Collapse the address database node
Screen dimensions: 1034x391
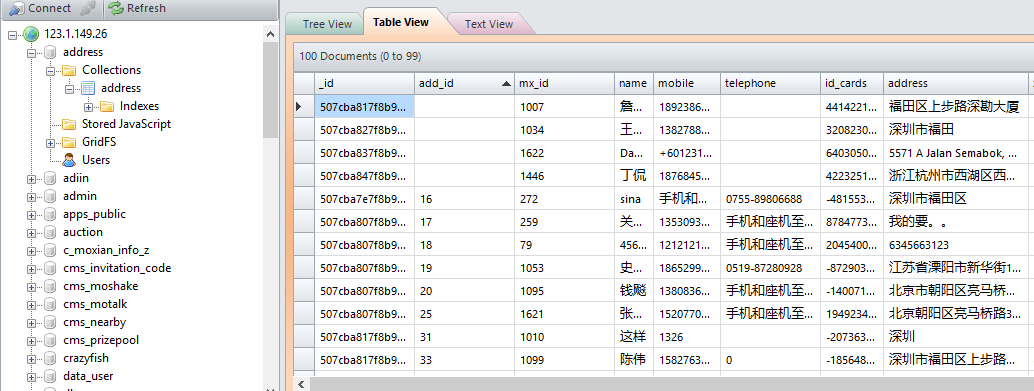pos(31,52)
